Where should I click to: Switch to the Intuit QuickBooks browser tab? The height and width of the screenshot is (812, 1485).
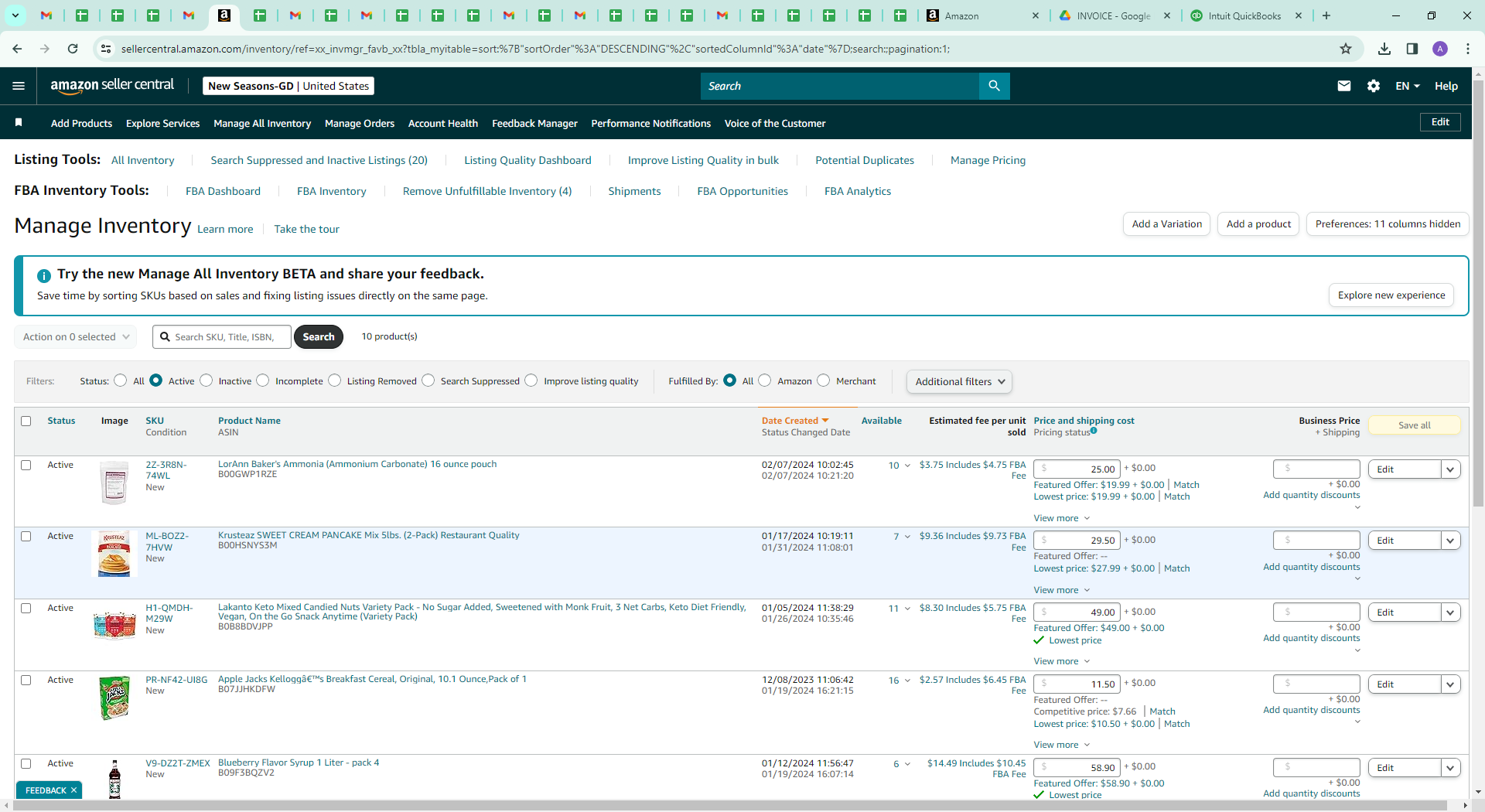point(1245,15)
